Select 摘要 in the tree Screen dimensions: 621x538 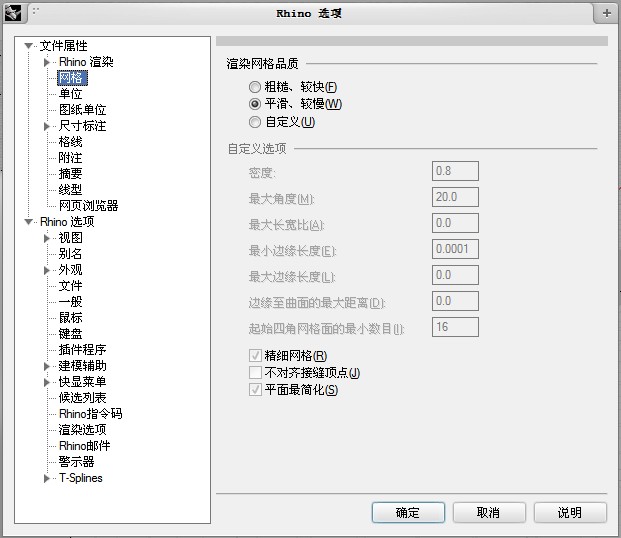click(70, 174)
